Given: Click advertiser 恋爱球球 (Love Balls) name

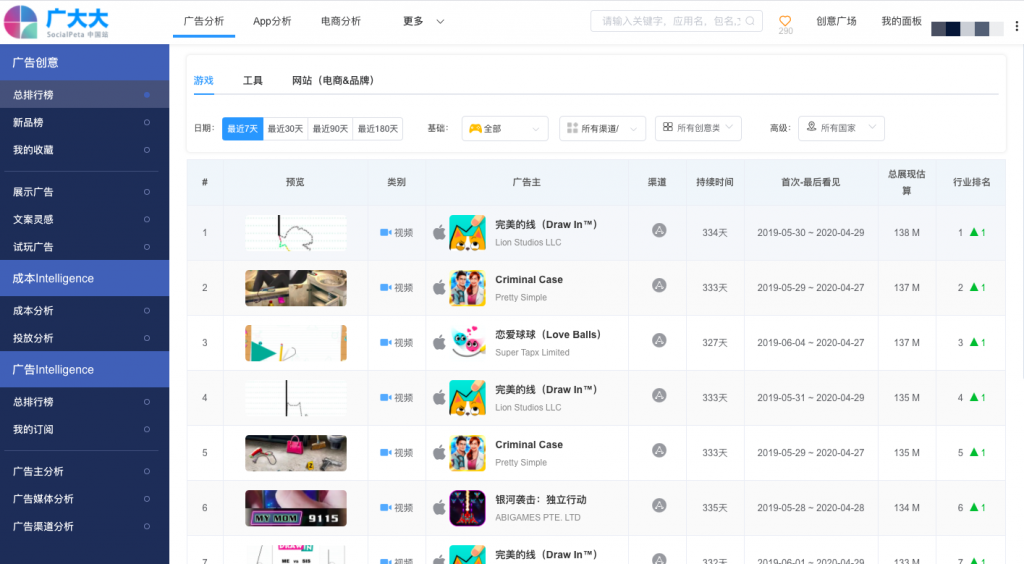Looking at the screenshot, I should pos(548,334).
